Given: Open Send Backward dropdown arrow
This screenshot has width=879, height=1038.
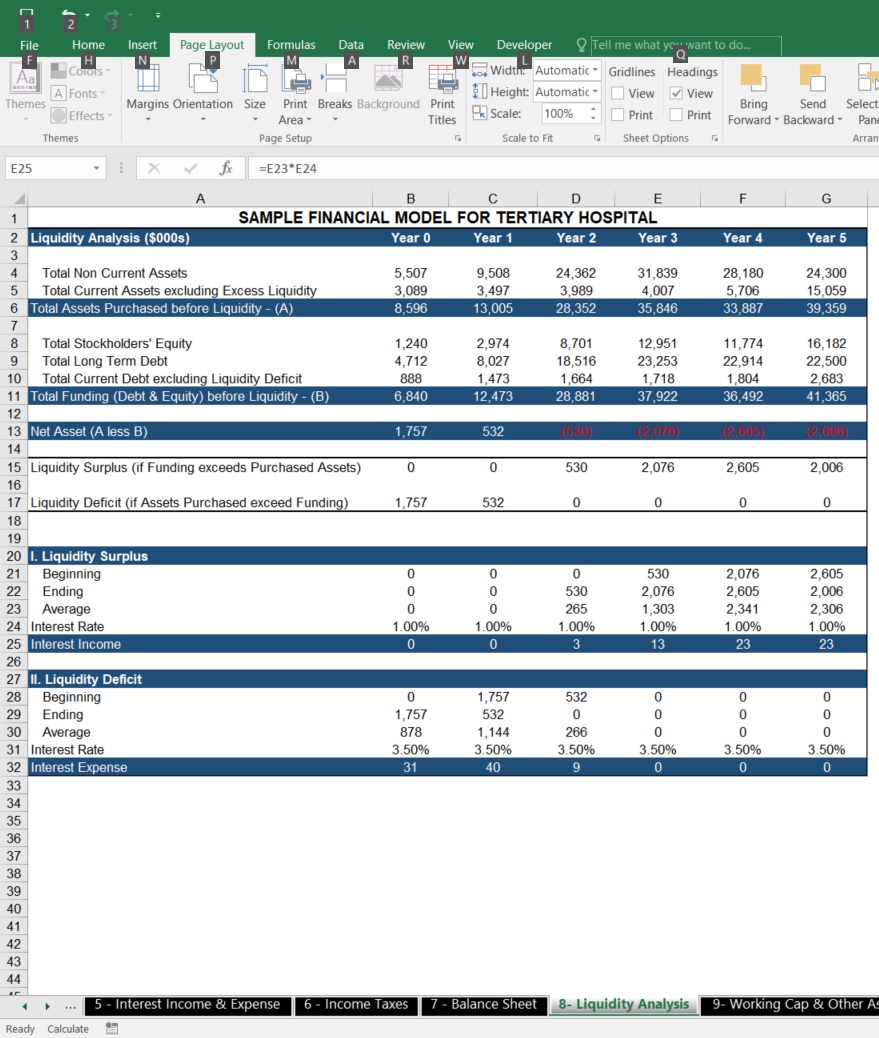Looking at the screenshot, I should point(839,120).
